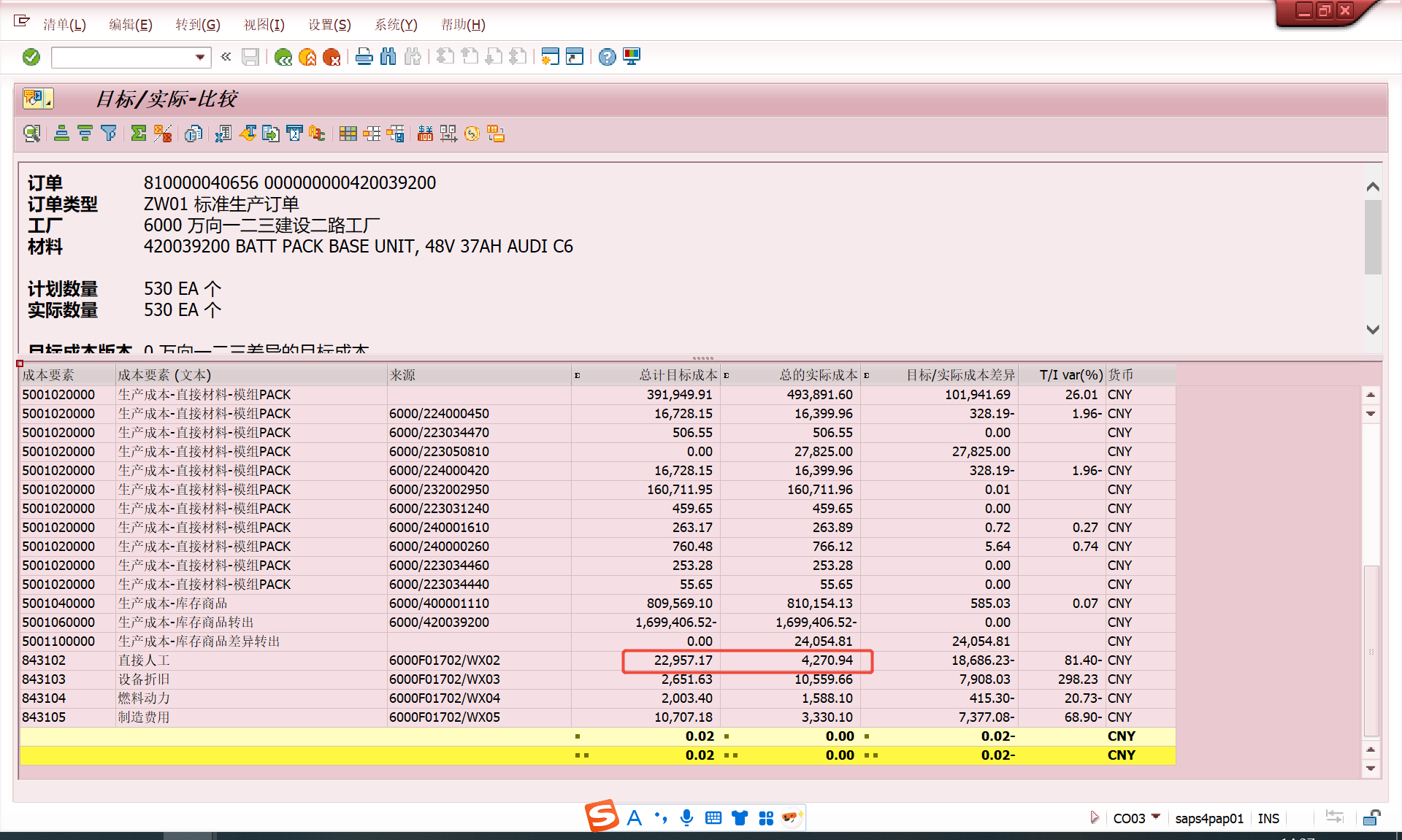Click the filter funnel icon
Image resolution: width=1402 pixels, height=840 pixels.
click(x=109, y=134)
